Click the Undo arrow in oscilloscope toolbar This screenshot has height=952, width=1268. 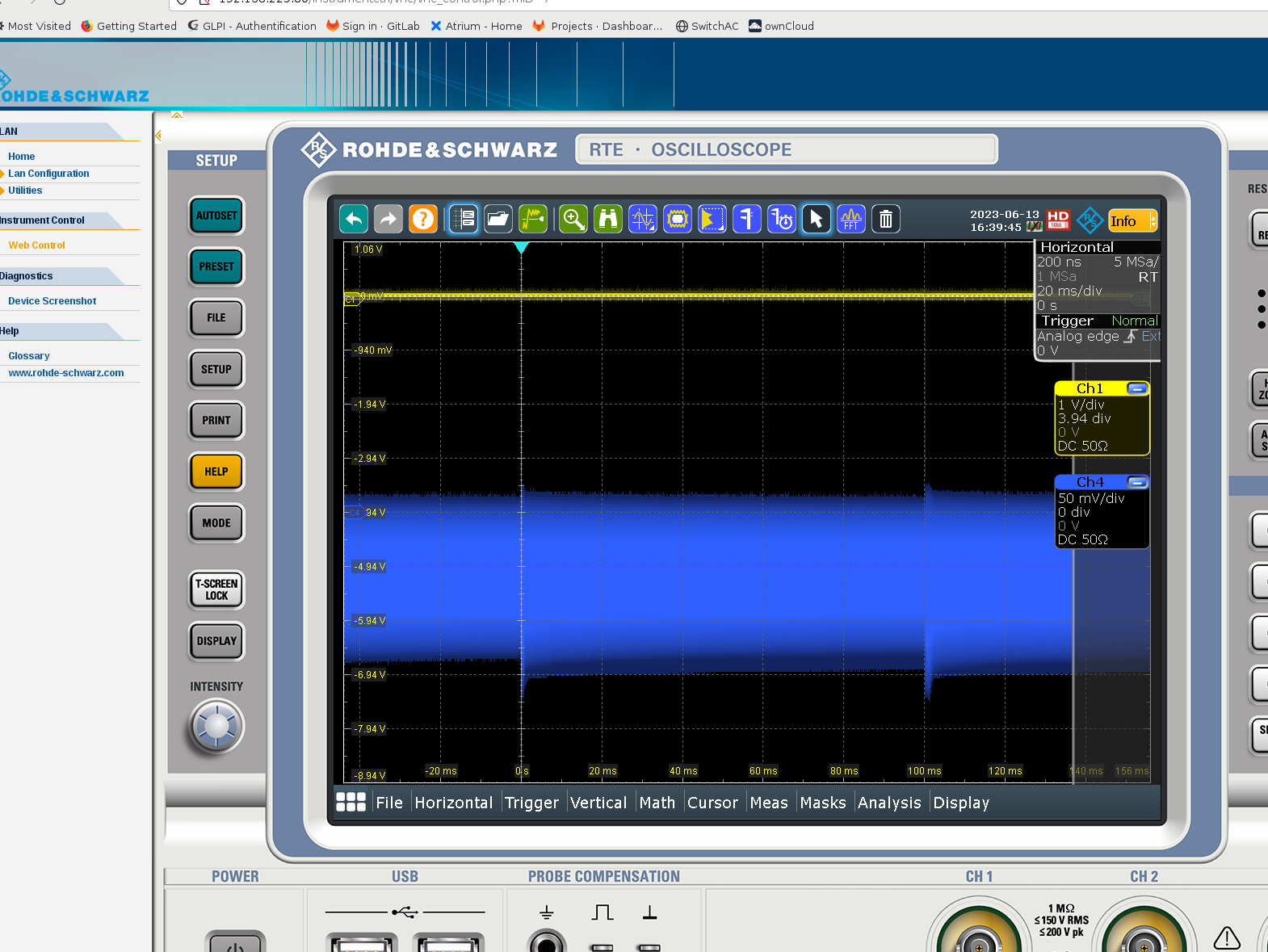354,219
